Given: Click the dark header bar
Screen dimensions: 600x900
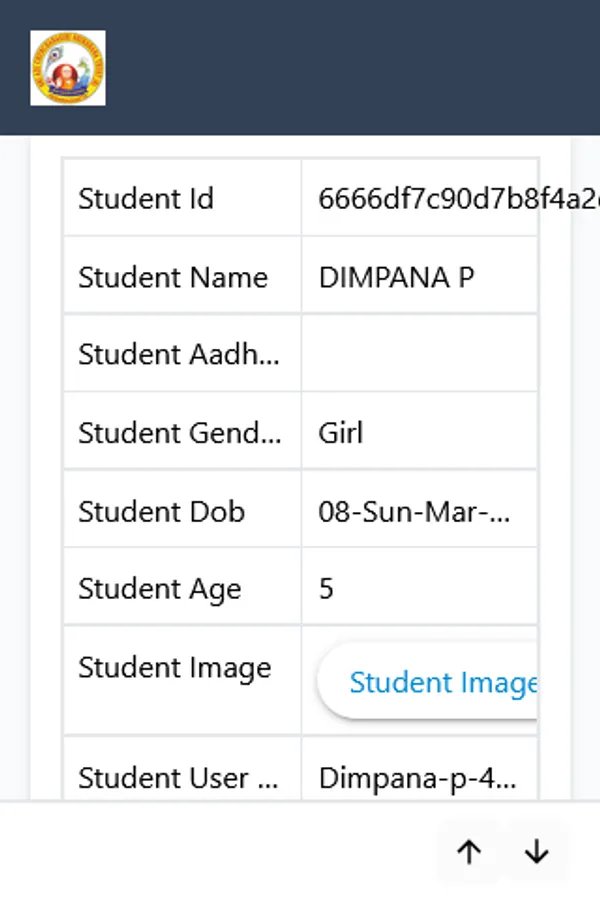Looking at the screenshot, I should (350, 67).
